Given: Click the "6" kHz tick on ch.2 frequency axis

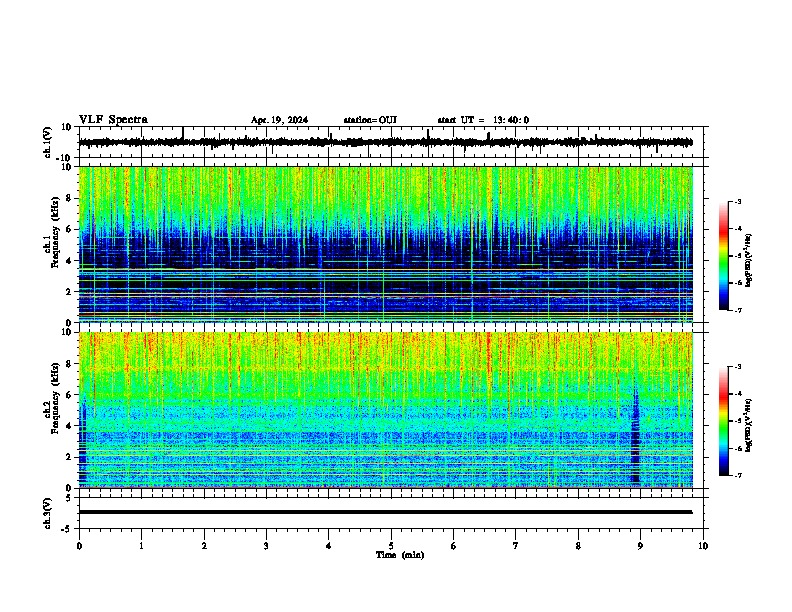Looking at the screenshot, I should (69, 395).
